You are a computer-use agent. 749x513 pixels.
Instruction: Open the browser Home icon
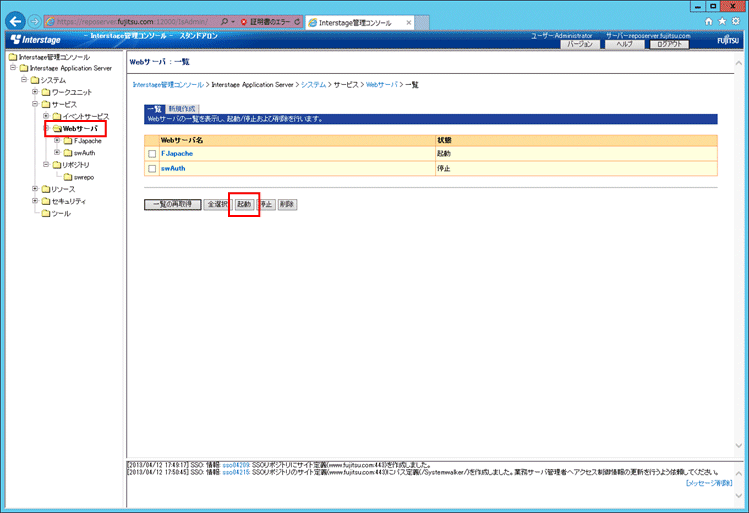(708, 21)
